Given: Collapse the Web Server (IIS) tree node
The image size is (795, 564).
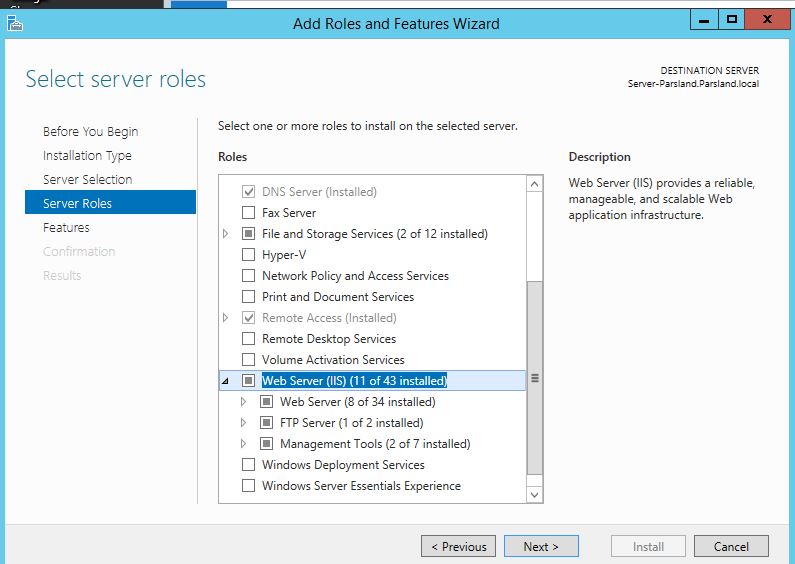Looking at the screenshot, I should click(x=226, y=381).
